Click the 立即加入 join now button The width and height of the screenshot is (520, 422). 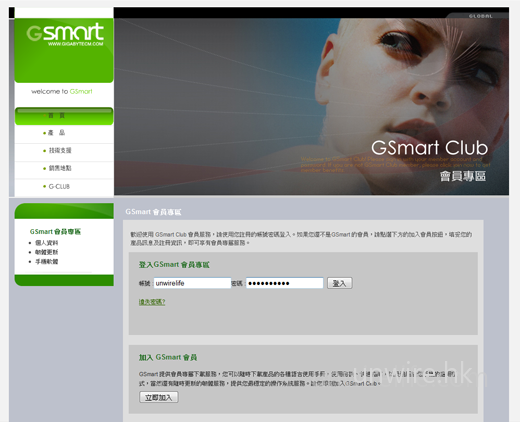pos(159,397)
